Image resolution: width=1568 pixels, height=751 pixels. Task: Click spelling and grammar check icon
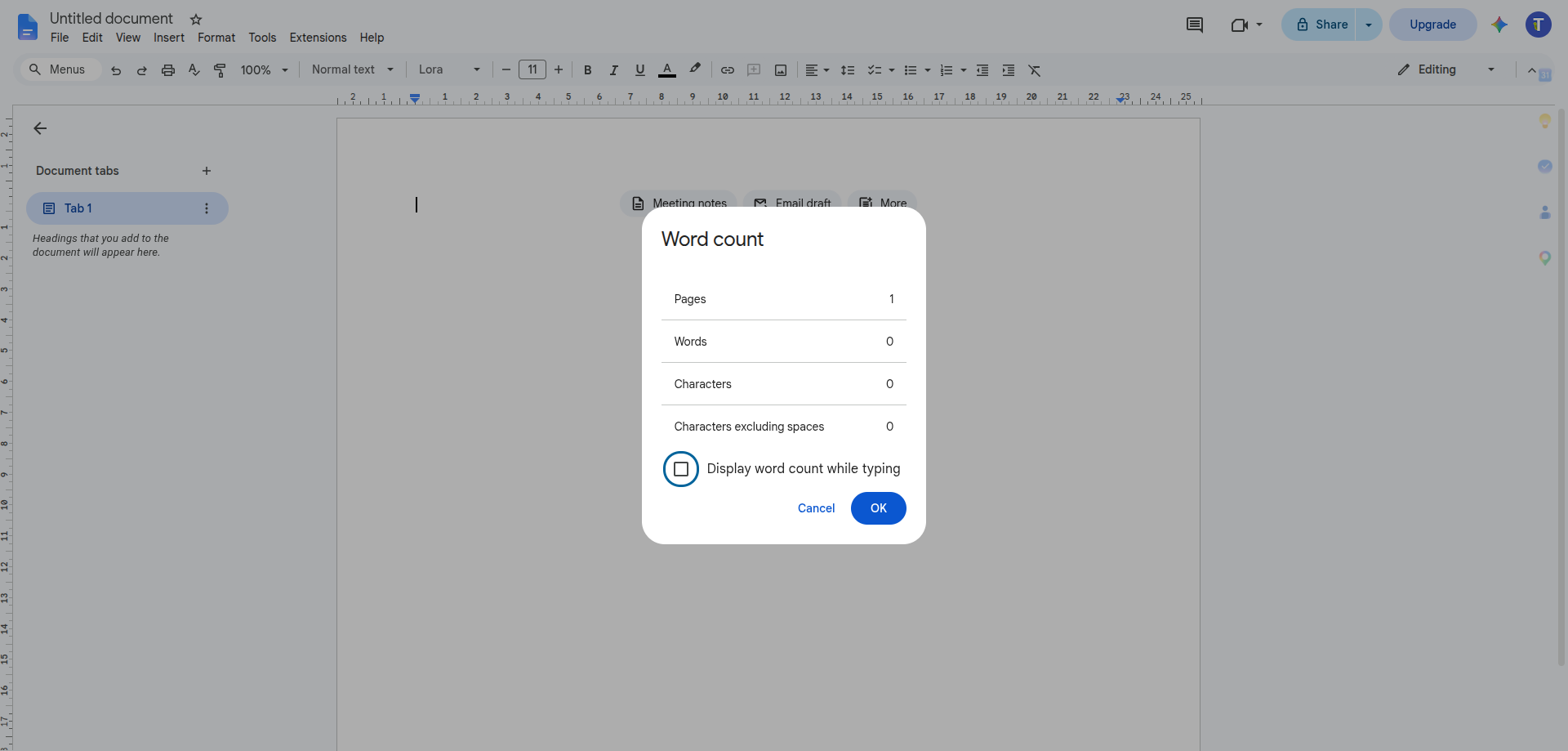pyautogui.click(x=194, y=70)
